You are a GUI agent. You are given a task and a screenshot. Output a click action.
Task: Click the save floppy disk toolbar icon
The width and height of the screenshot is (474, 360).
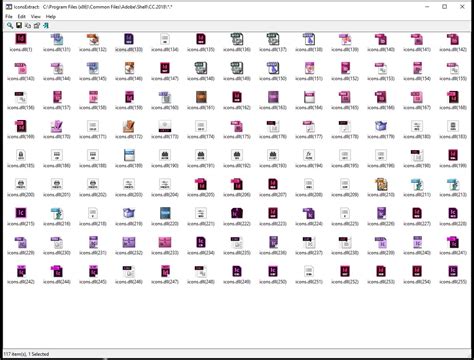click(x=19, y=25)
